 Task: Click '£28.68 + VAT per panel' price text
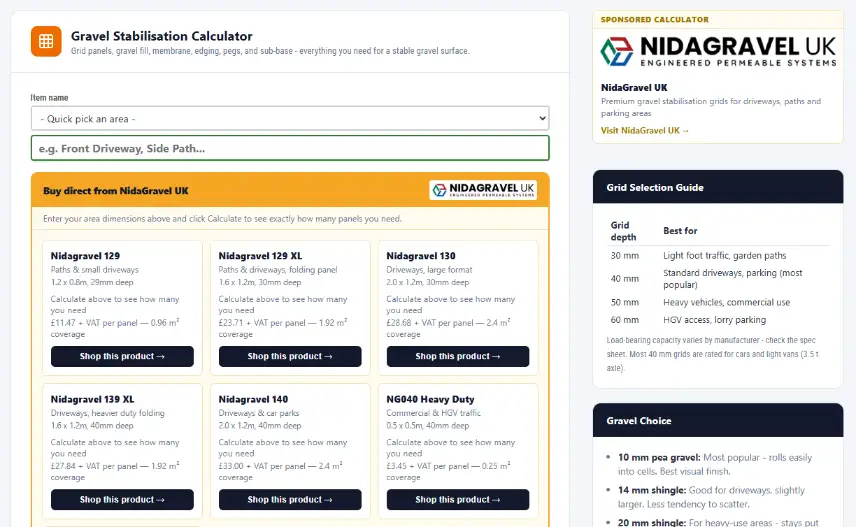coord(430,323)
